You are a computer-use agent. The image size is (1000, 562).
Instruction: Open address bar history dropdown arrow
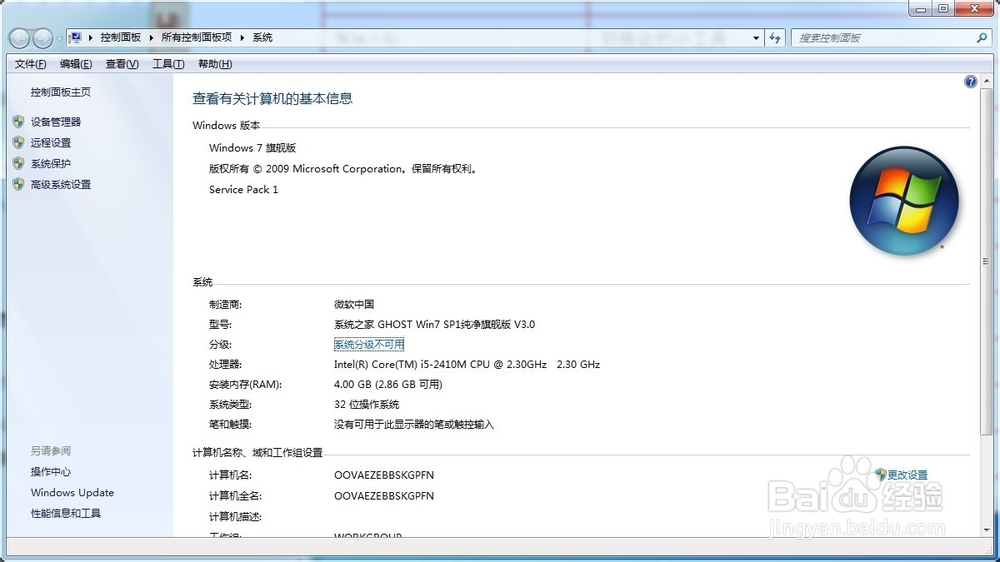coord(756,38)
